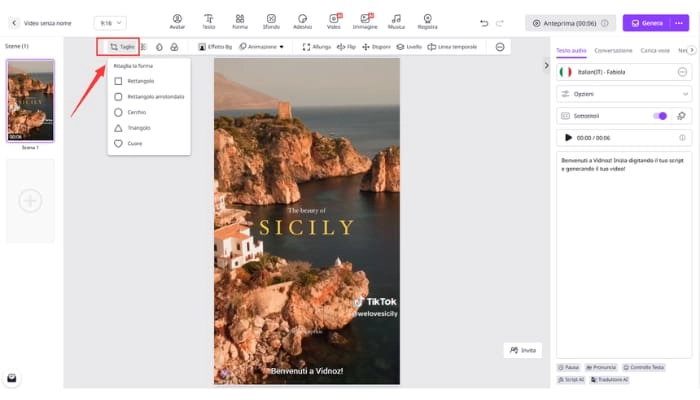Show more audio tabs with the right arrow
Screen dimensions: 700x400
coord(692,50)
